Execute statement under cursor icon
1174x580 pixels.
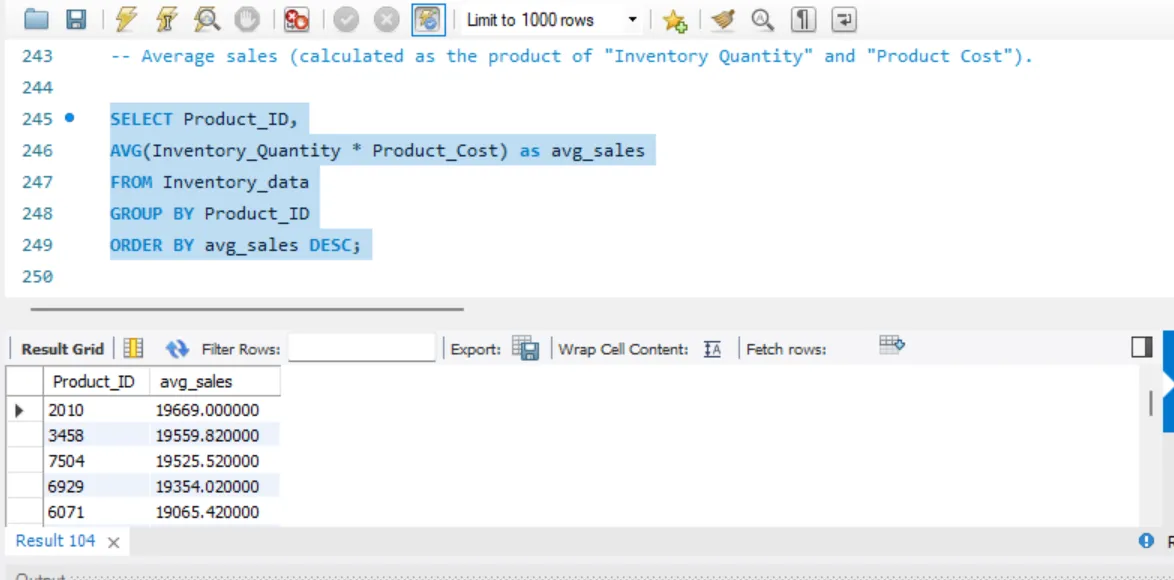click(166, 19)
